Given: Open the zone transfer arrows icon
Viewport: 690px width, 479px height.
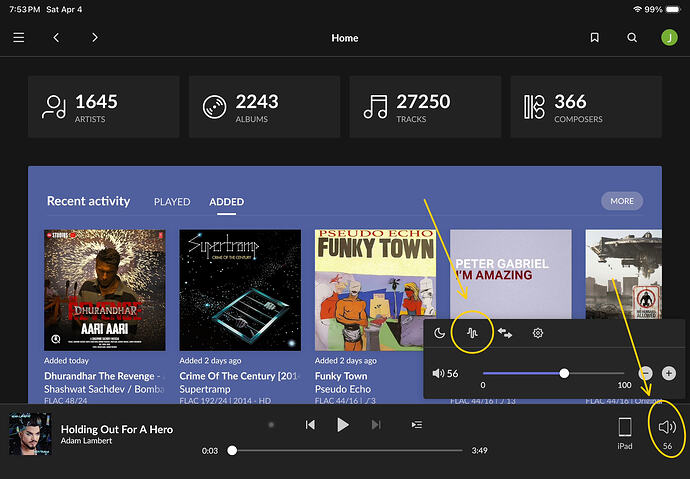Looking at the screenshot, I should pyautogui.click(x=505, y=333).
